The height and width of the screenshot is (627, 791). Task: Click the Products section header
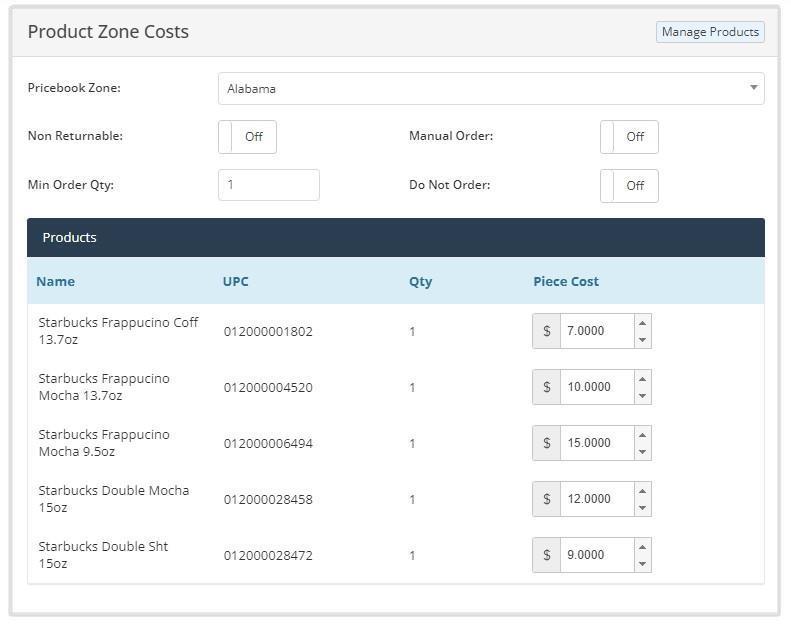pyautogui.click(x=396, y=238)
